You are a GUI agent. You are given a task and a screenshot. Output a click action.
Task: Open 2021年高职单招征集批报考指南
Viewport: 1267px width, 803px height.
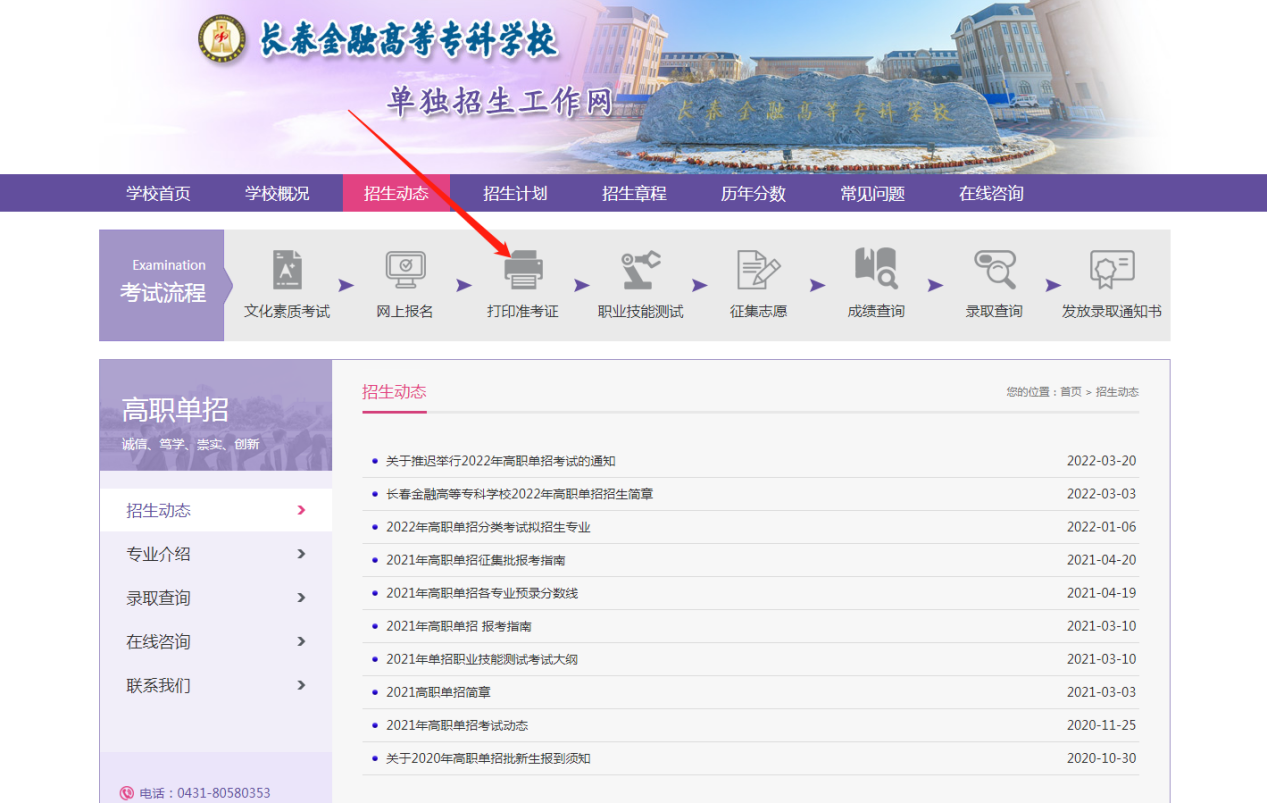point(476,560)
